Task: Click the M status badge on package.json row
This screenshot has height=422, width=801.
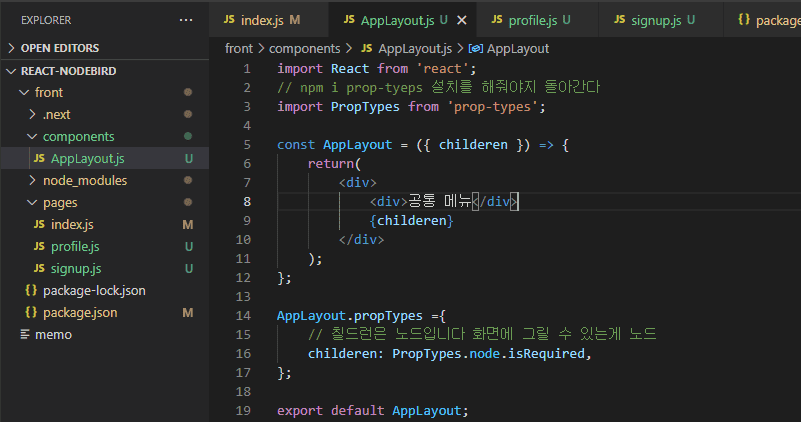Action: tap(188, 312)
